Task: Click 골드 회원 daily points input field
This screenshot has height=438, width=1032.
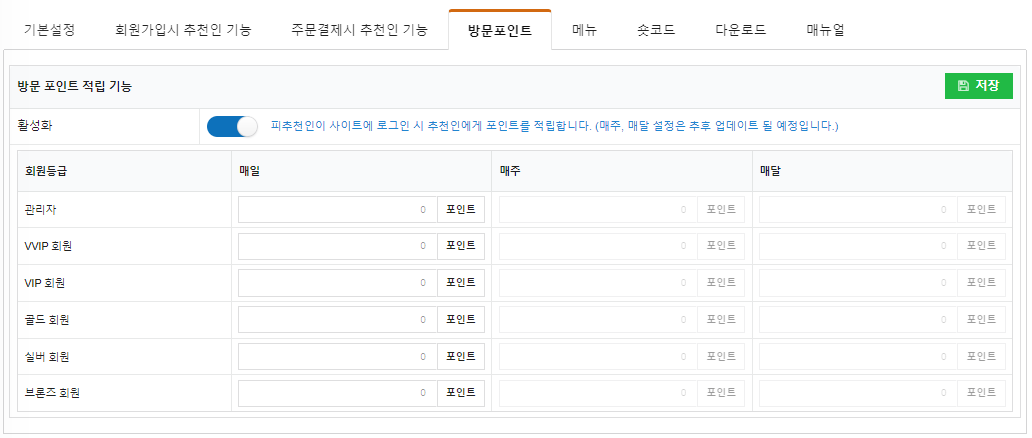Action: click(338, 320)
